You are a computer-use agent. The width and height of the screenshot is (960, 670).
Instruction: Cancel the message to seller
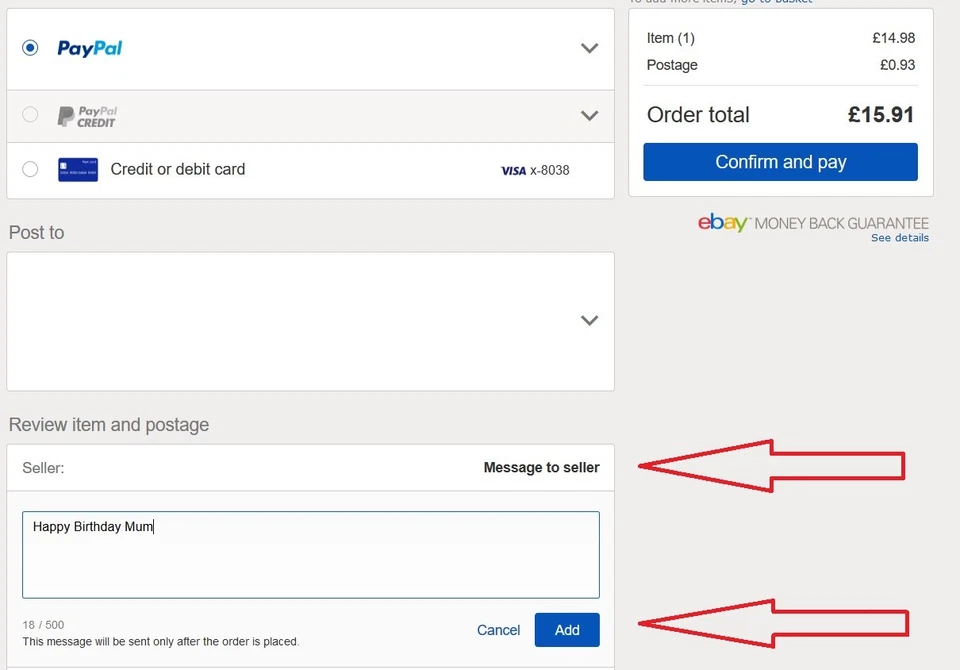point(498,630)
